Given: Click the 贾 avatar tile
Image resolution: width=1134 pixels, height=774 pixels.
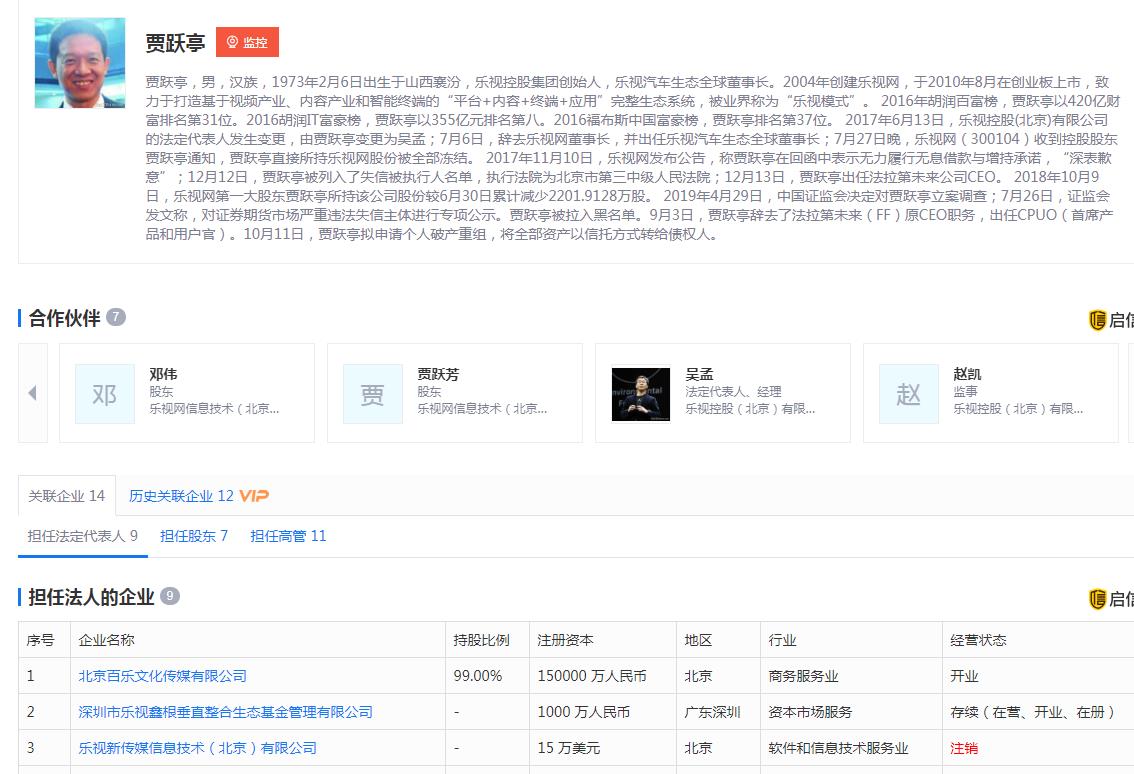Looking at the screenshot, I should pyautogui.click(x=372, y=394).
